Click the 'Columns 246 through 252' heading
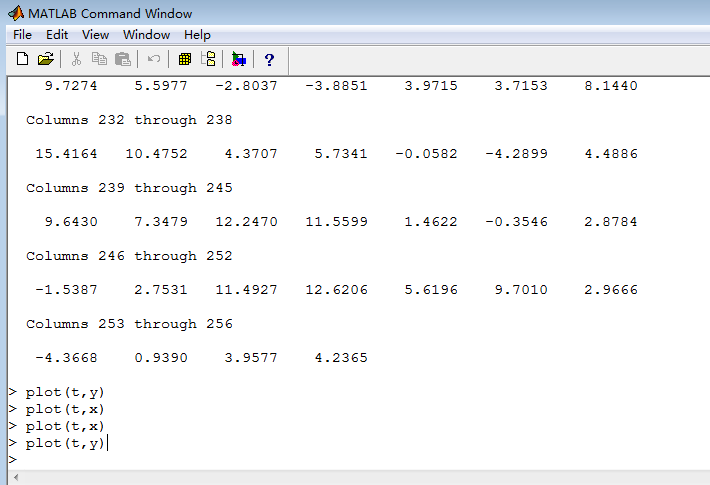710x485 pixels. 129,256
